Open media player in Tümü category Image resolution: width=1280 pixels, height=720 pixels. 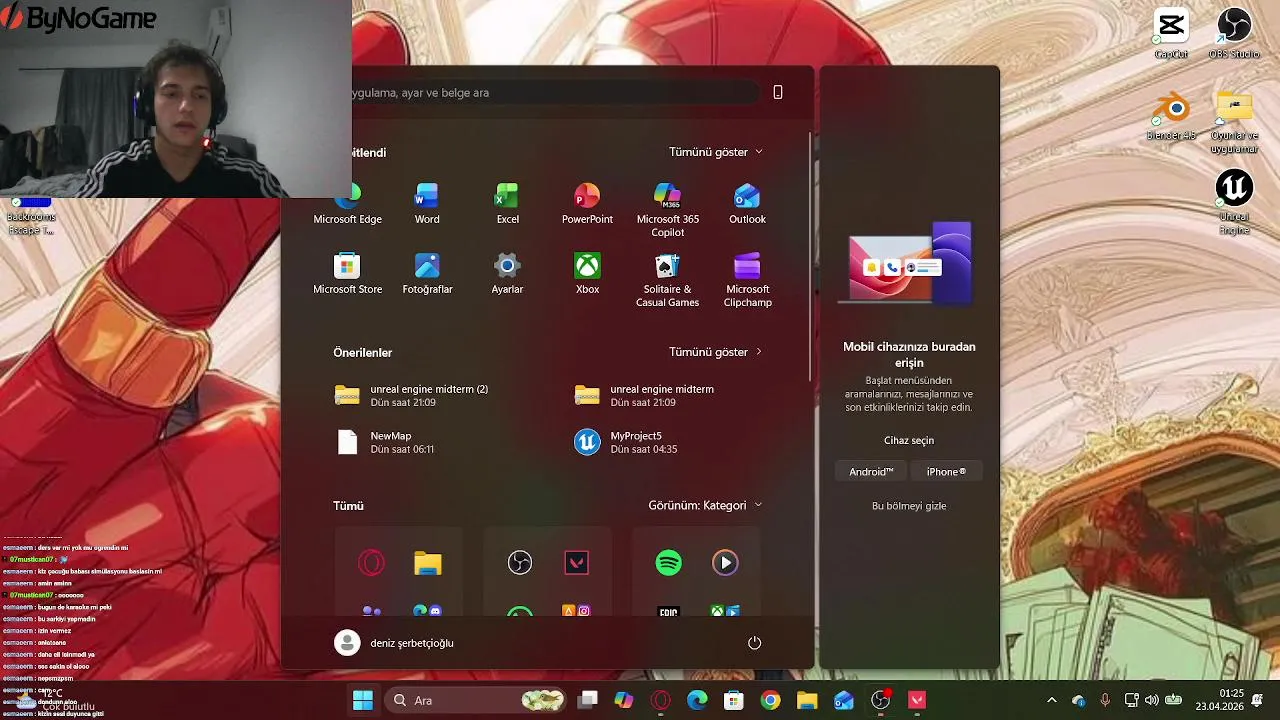726,563
